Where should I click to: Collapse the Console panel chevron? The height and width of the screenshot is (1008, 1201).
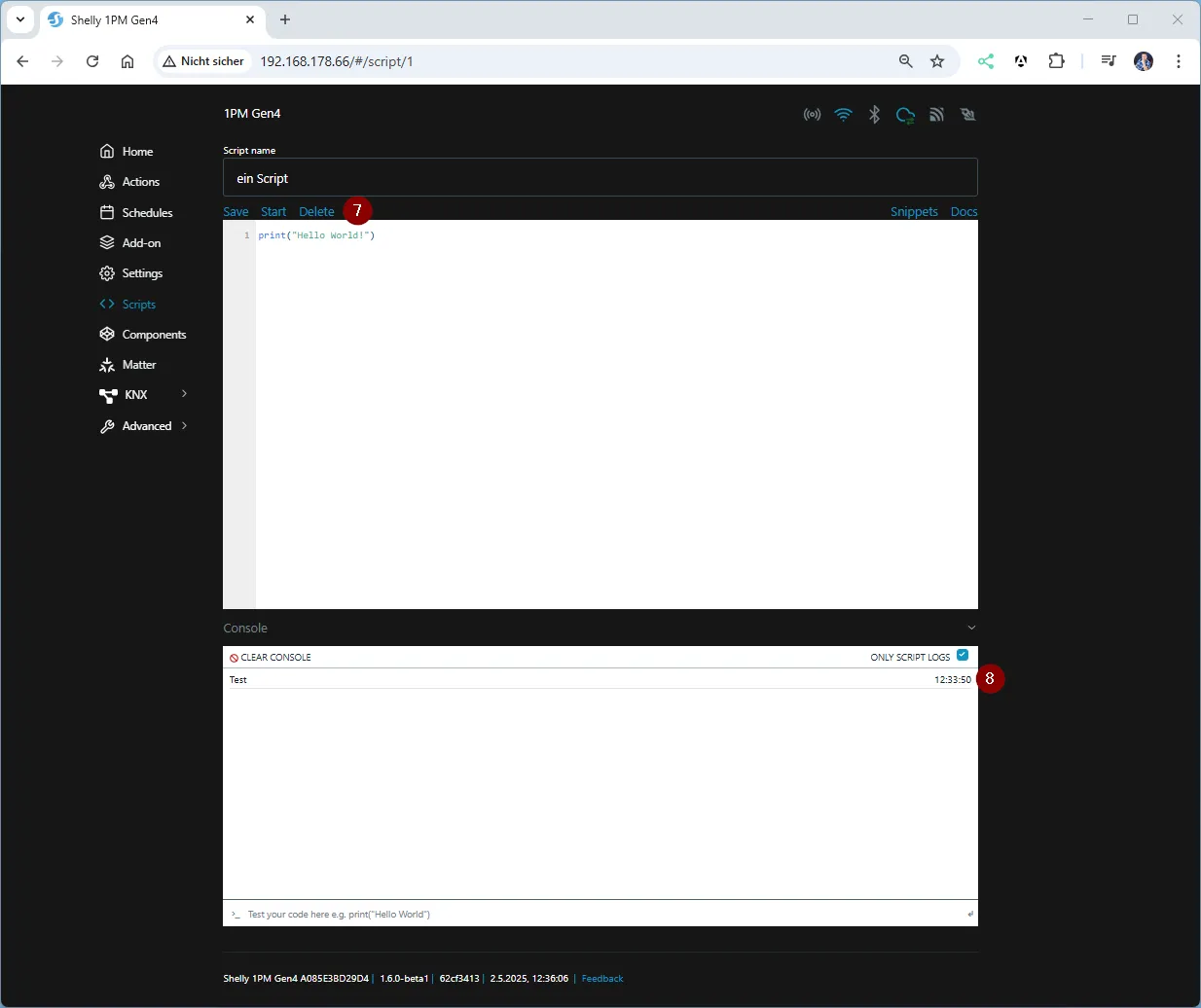point(970,629)
